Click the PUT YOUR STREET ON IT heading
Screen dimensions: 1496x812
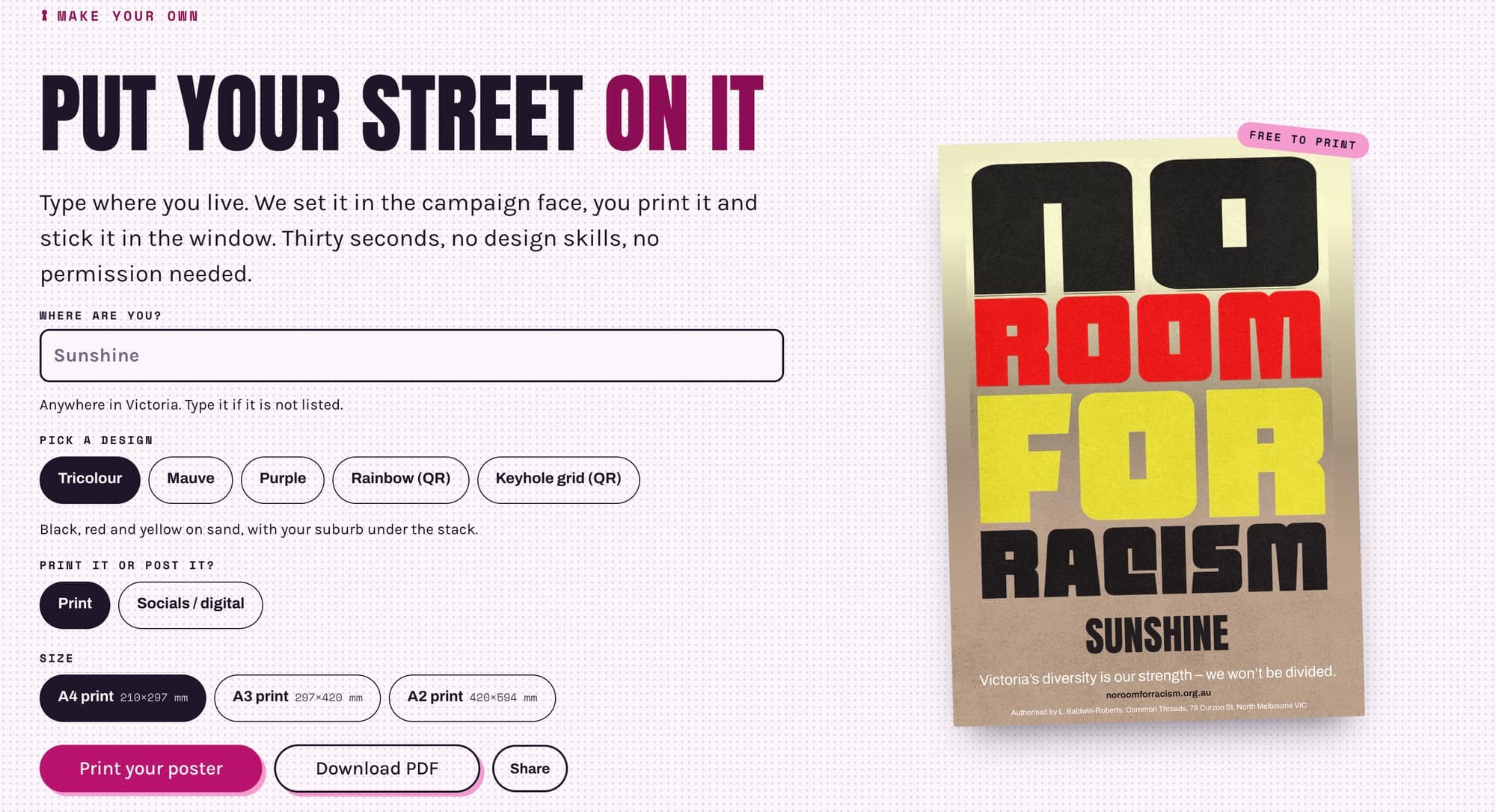pos(402,114)
